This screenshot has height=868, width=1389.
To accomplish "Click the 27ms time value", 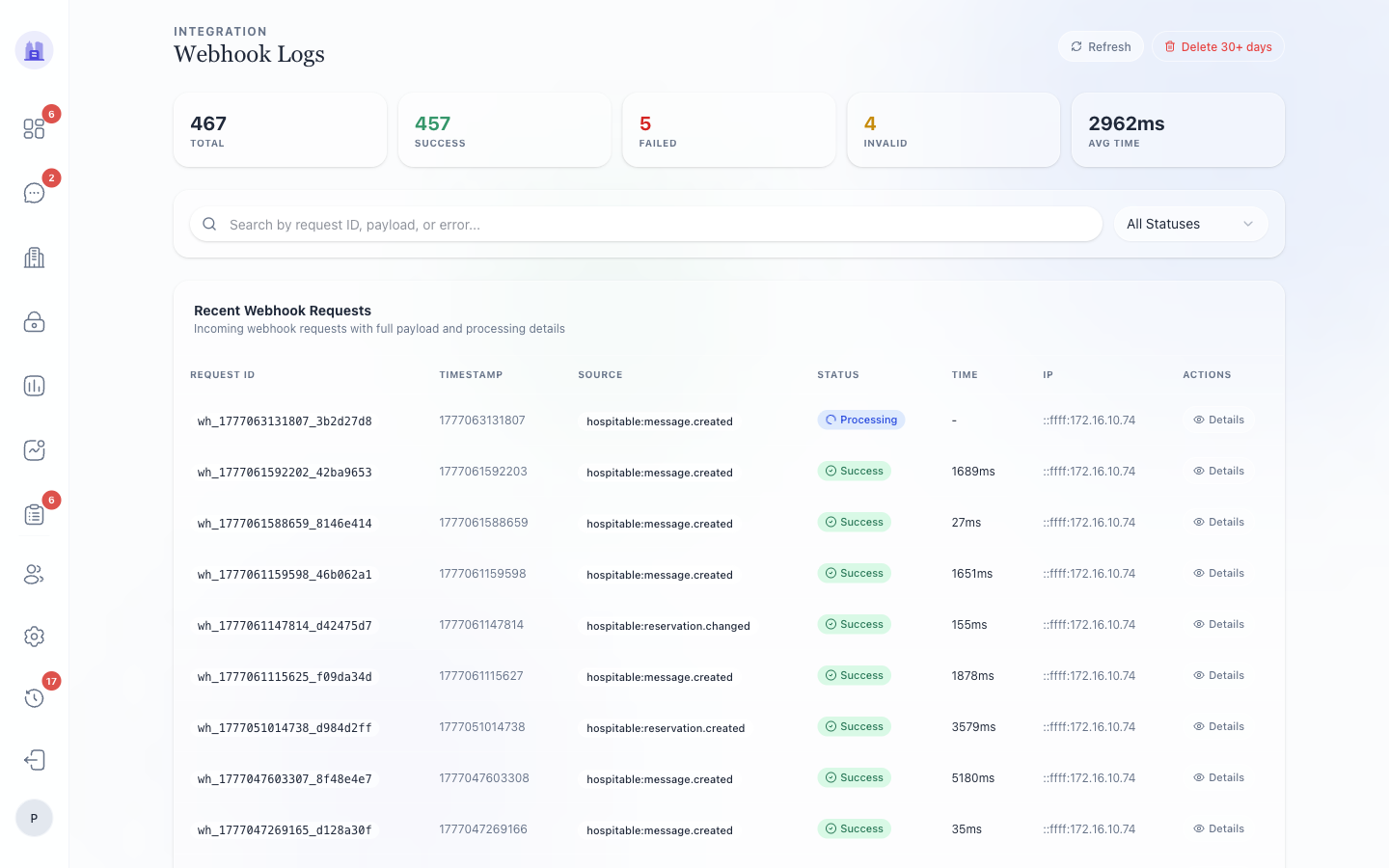I will point(966,522).
